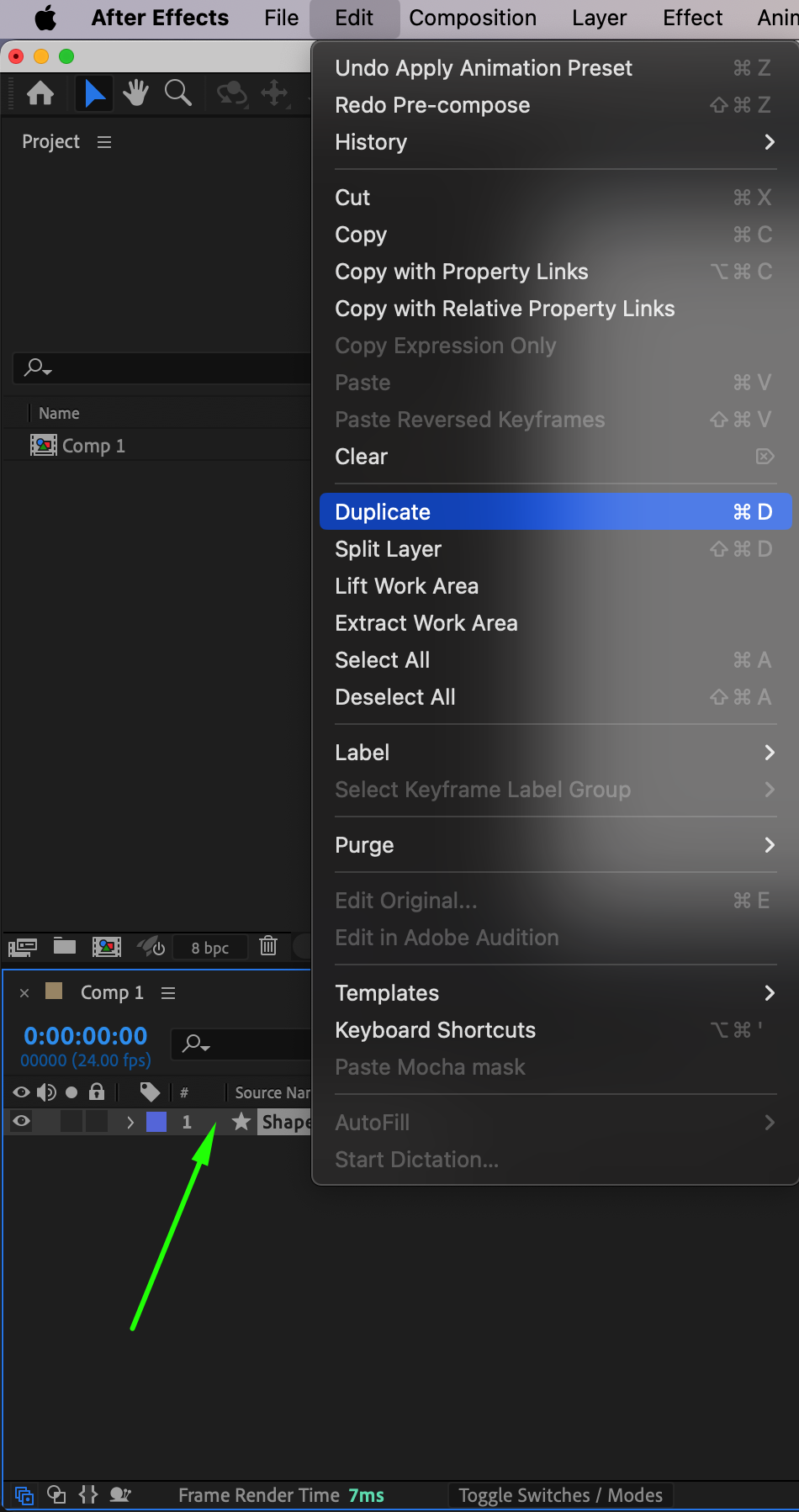Click Toggle Switches / Modes button
Viewport: 799px width, 1512px height.
[560, 1495]
